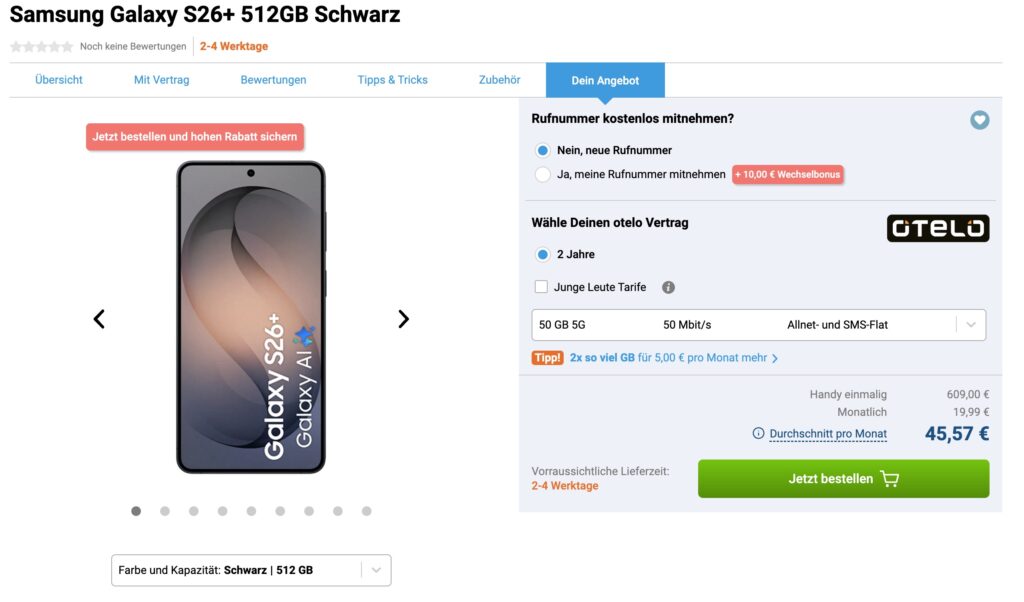The image size is (1024, 602).
Task: Switch to the Mit Vertrag tab
Action: coord(161,80)
